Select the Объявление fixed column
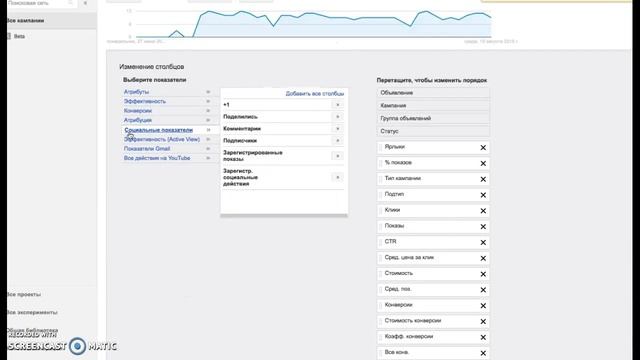This screenshot has height=360, width=640. pyautogui.click(x=433, y=93)
